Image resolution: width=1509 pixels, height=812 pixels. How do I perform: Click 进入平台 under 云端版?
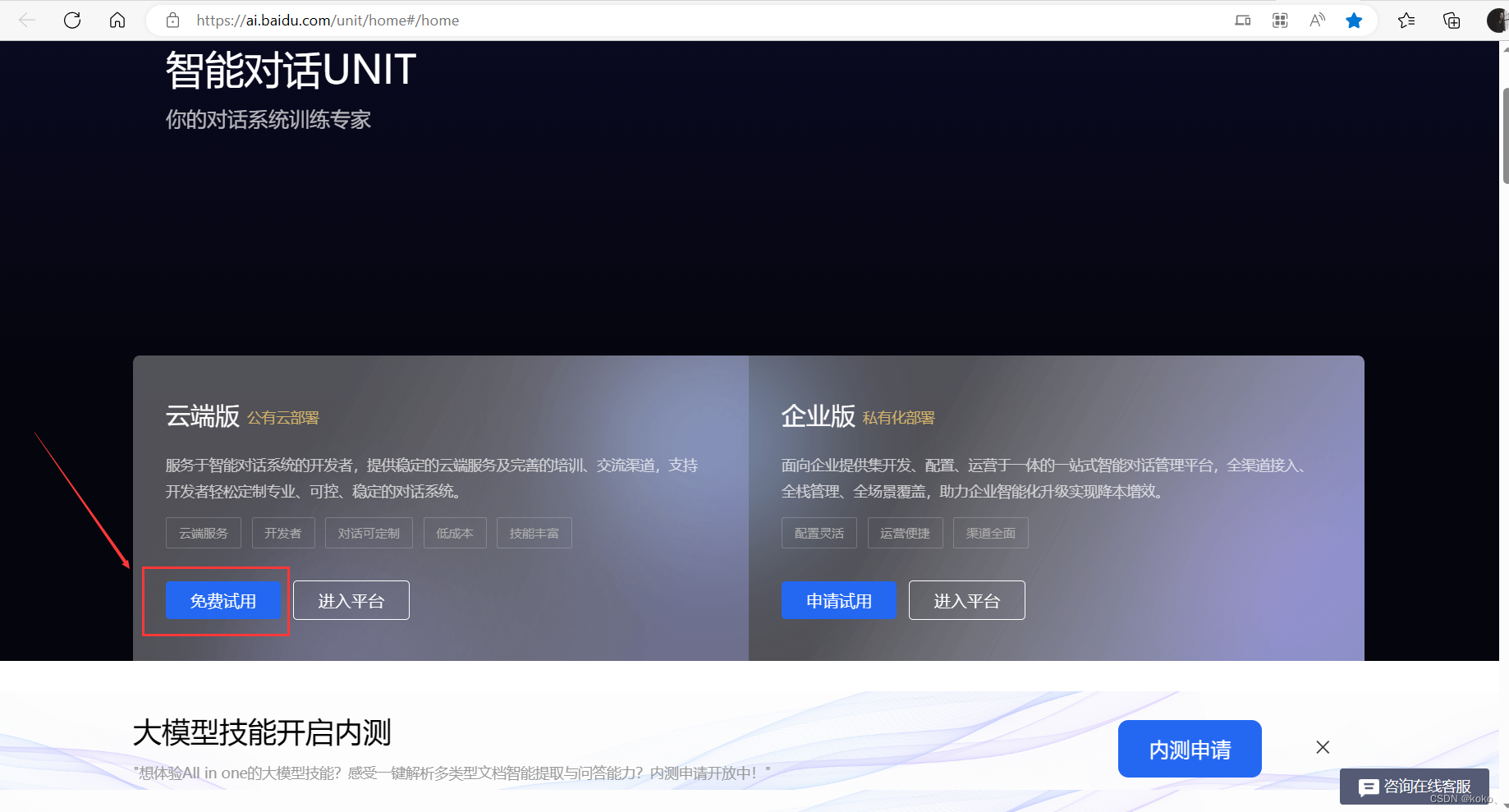[x=351, y=600]
